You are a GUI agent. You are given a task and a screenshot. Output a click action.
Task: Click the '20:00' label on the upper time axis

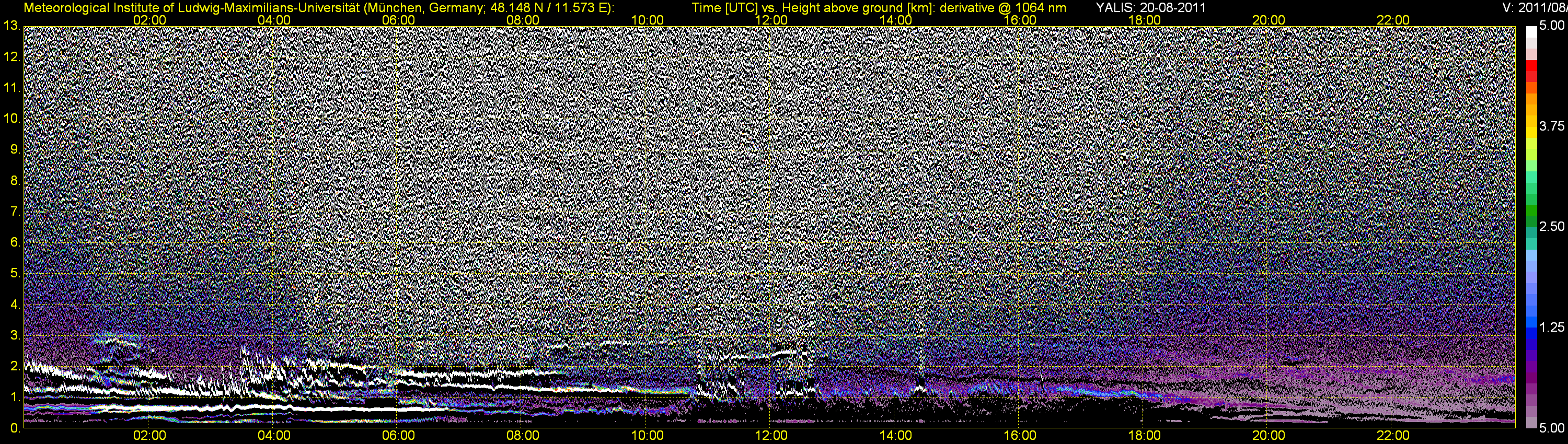pos(1269,20)
